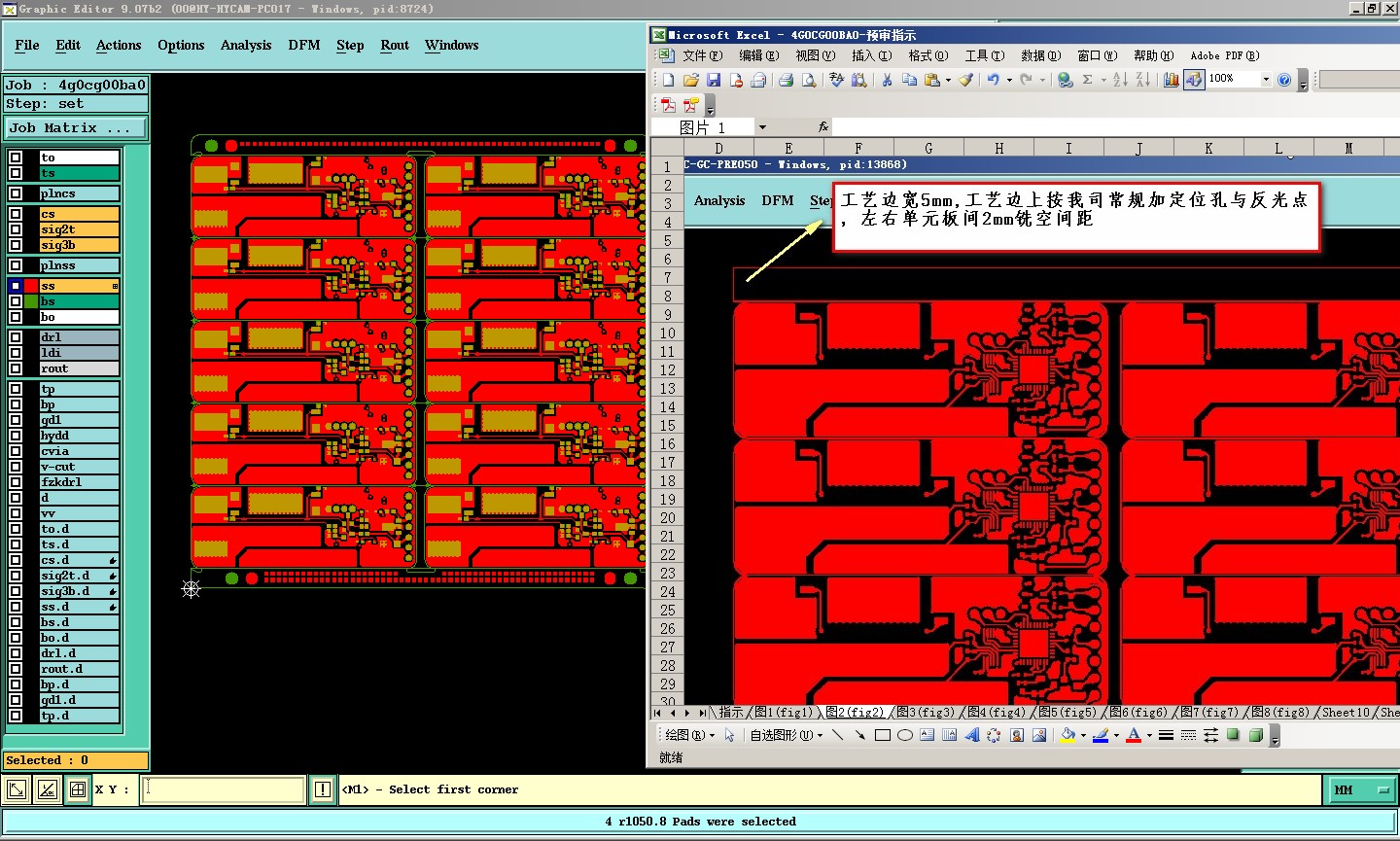Click the Format Painter brush icon

point(965,80)
